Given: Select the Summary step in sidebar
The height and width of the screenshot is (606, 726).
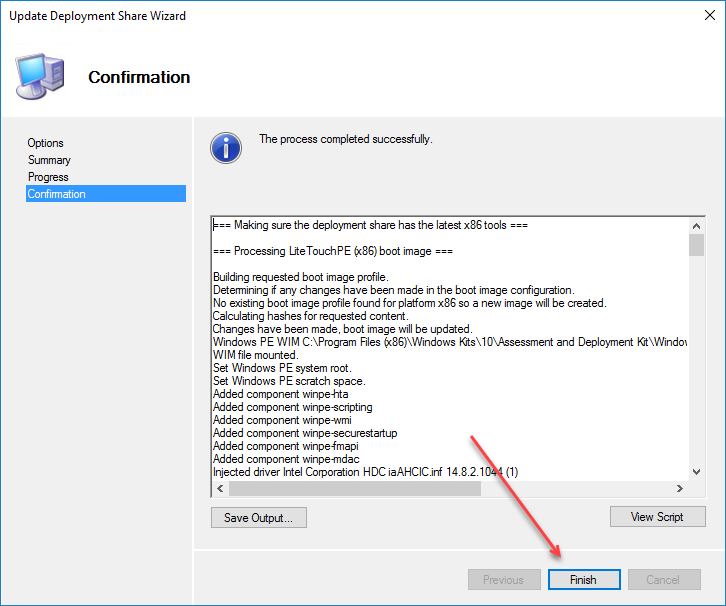Looking at the screenshot, I should [x=49, y=160].
